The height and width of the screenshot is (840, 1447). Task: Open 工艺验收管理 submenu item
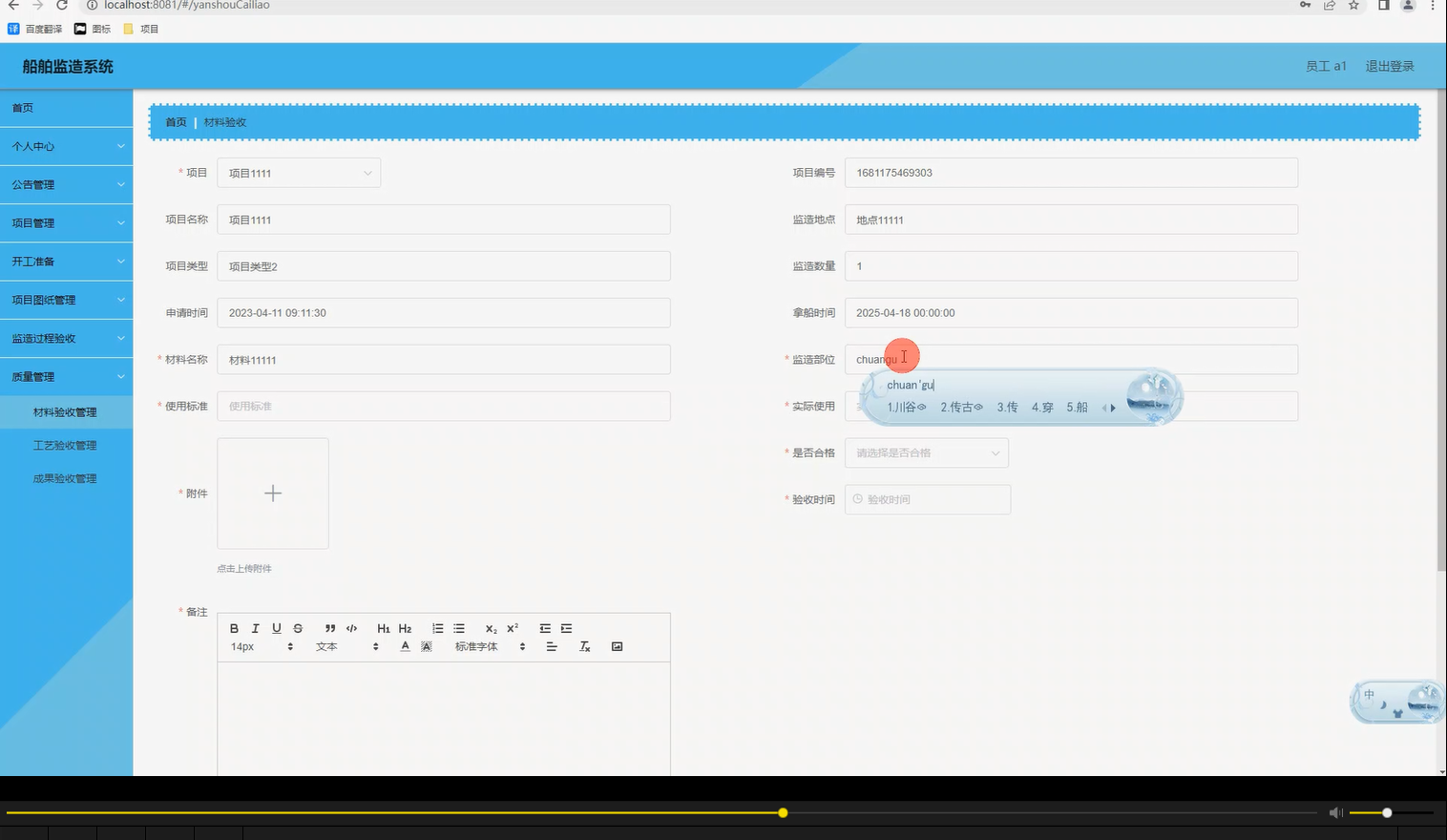(x=66, y=446)
